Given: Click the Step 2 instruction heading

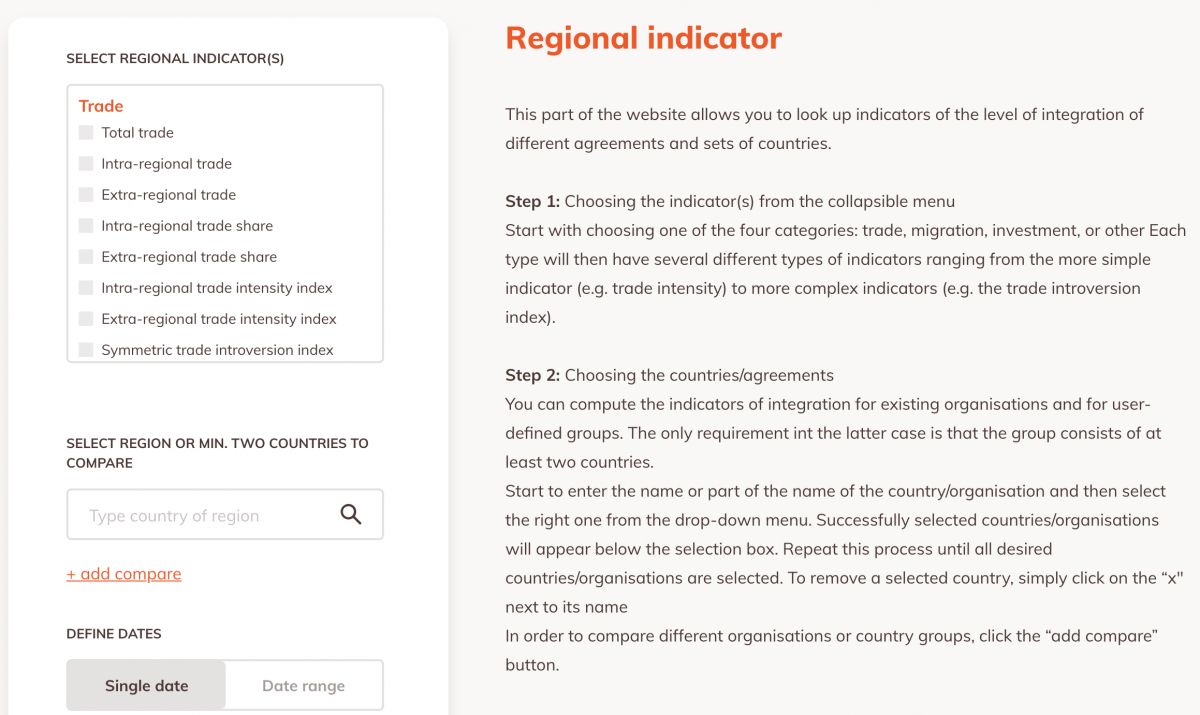Looking at the screenshot, I should (x=533, y=375).
